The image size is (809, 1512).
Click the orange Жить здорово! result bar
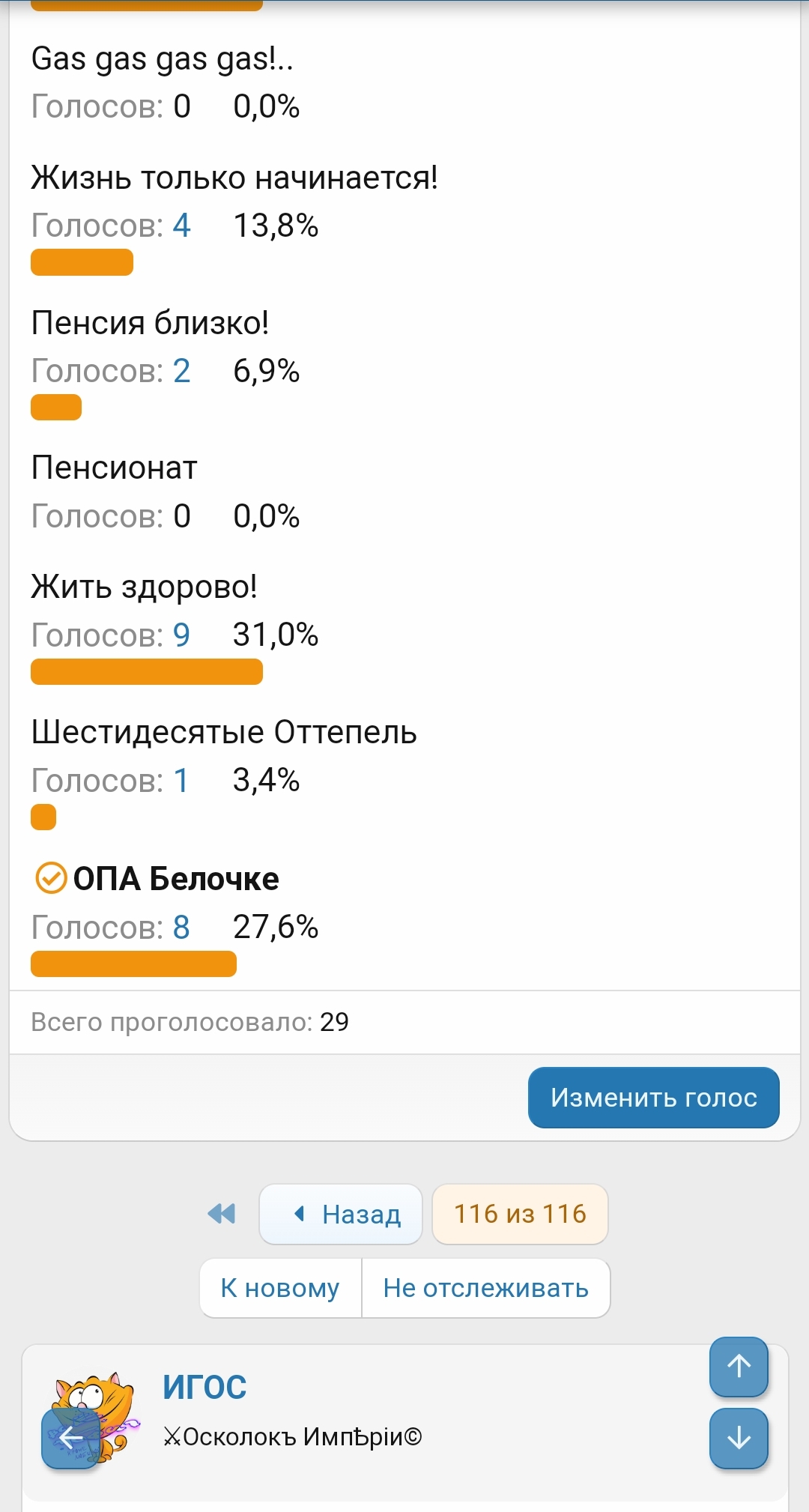point(147,672)
